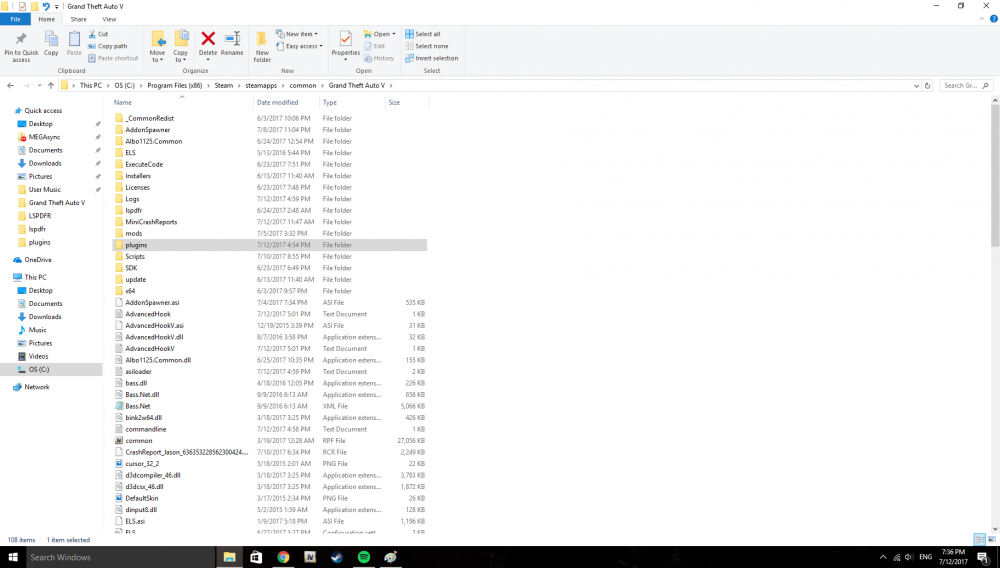Open the recent locations dropdown
1000x568 pixels.
pos(39,85)
